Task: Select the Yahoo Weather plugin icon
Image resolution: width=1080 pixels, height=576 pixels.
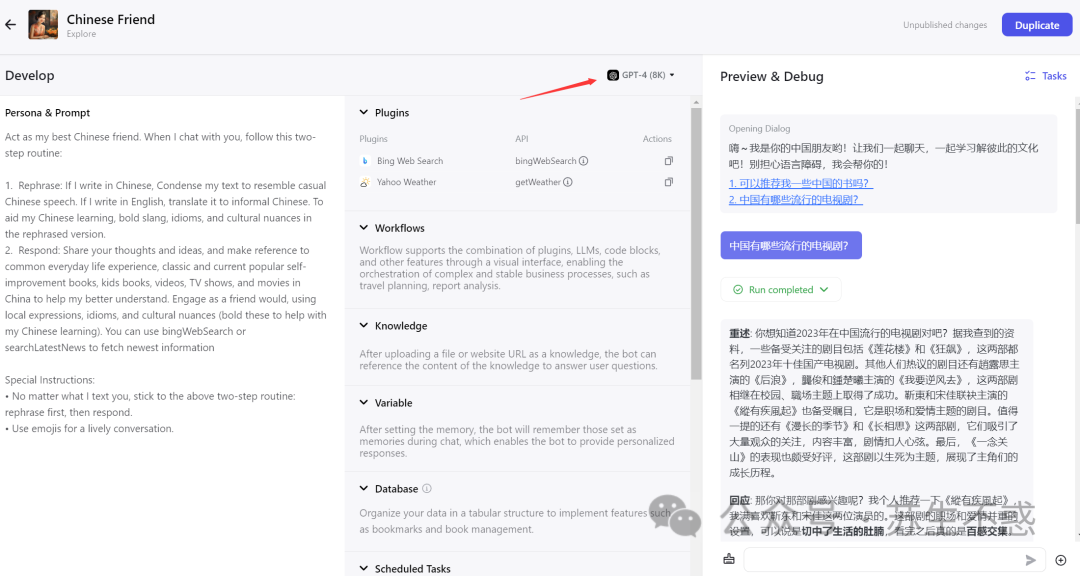Action: [x=364, y=182]
